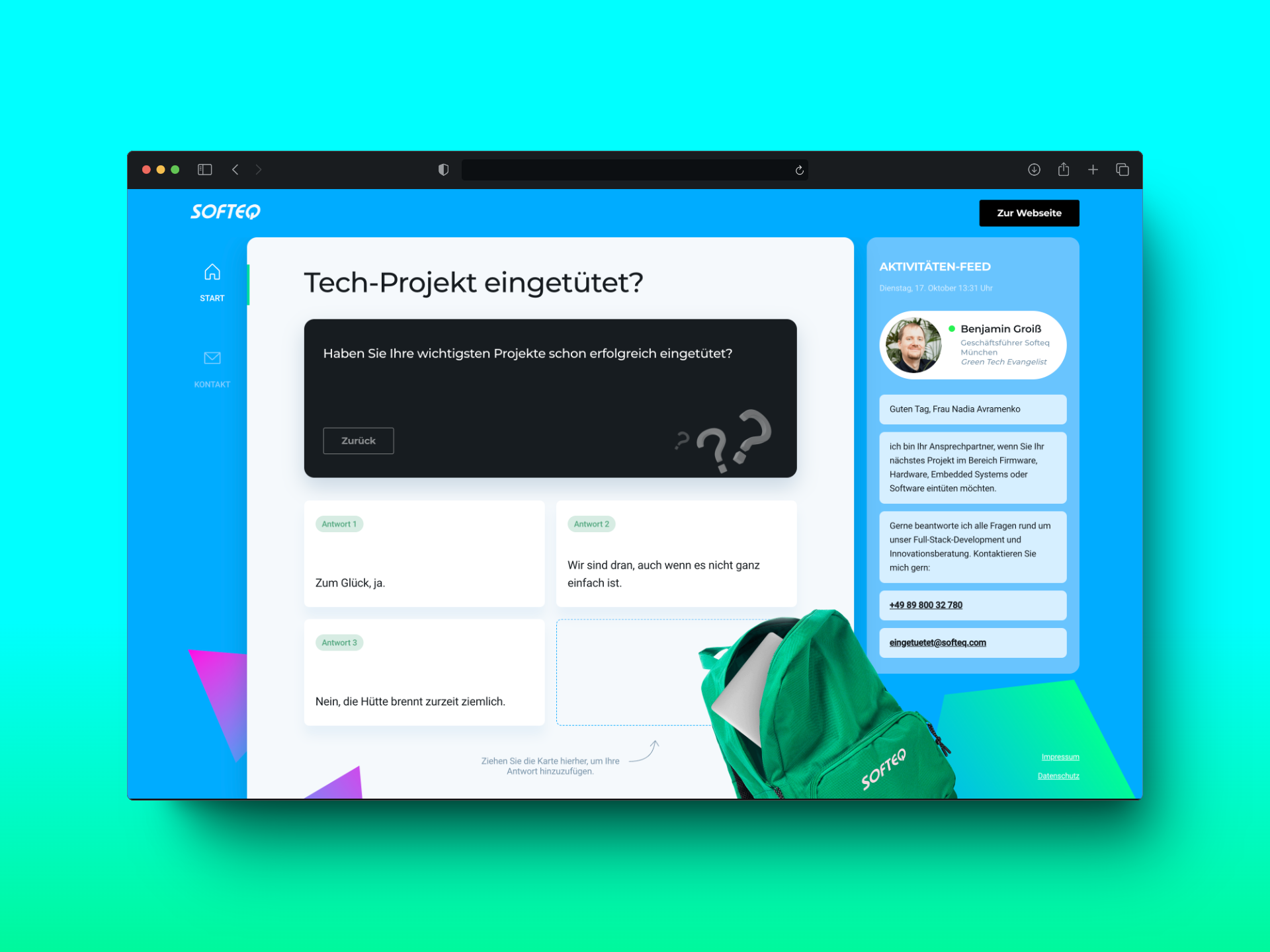Click the 'Zurück' button on the question card

click(x=358, y=440)
